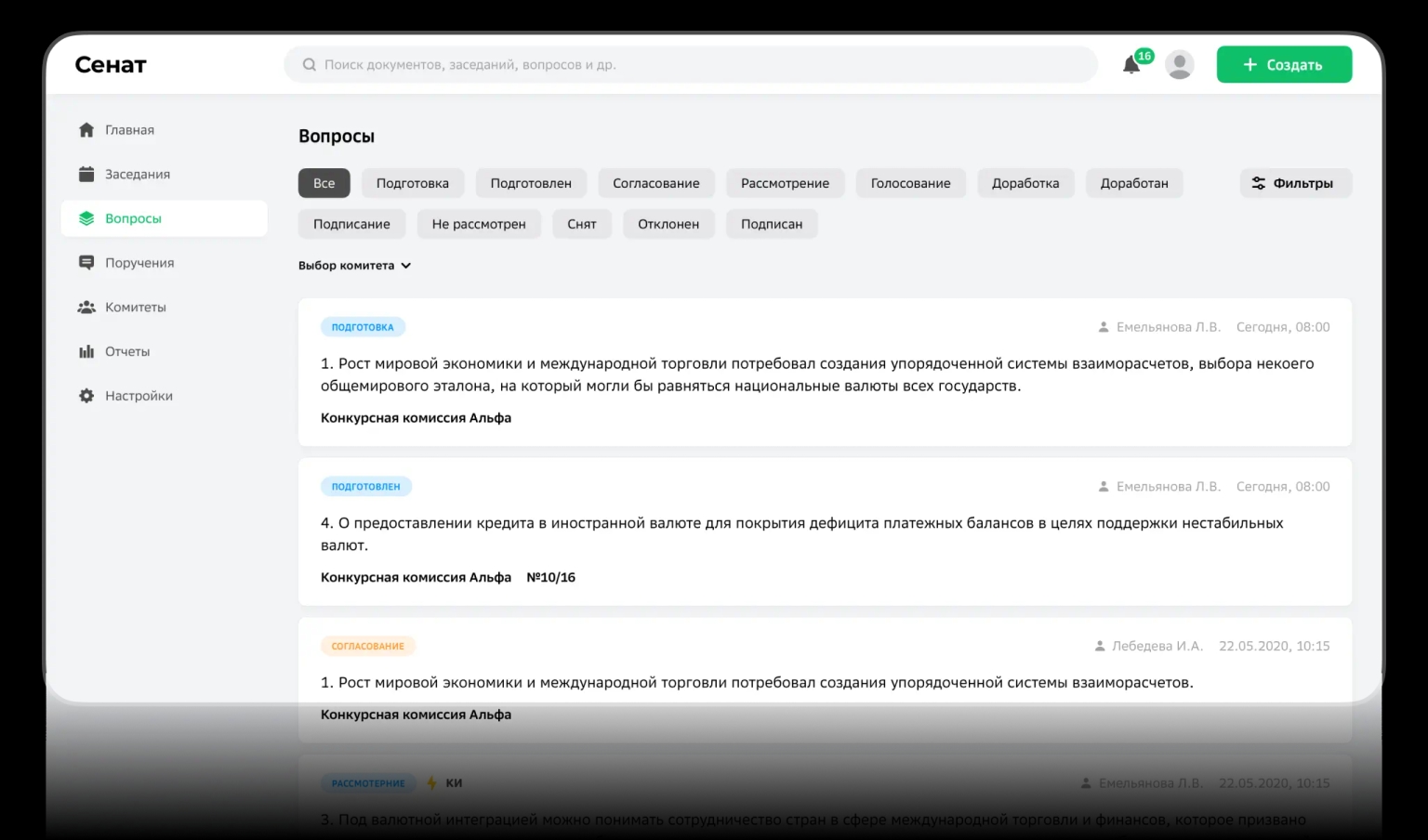Click the plus icon in Создать button

coord(1250,64)
